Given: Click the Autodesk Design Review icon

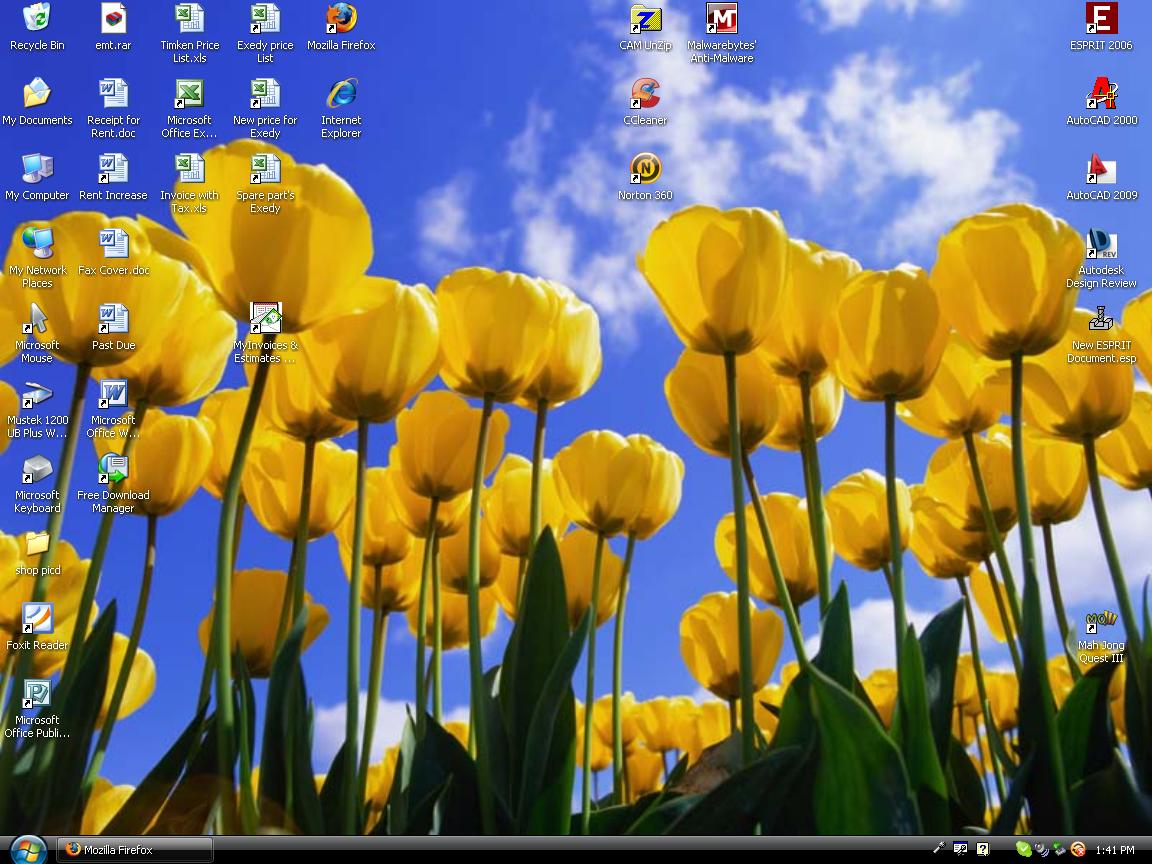Looking at the screenshot, I should coord(1101,244).
